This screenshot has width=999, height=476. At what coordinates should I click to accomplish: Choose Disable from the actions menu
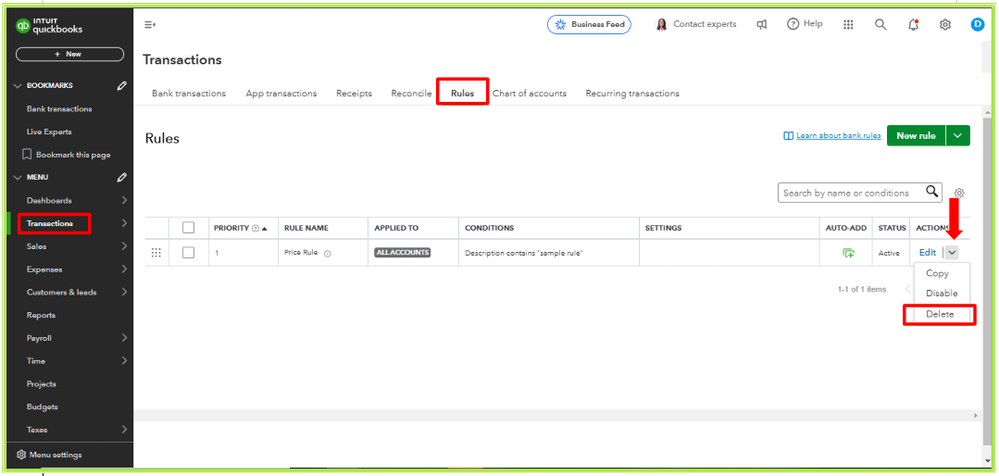tap(942, 293)
